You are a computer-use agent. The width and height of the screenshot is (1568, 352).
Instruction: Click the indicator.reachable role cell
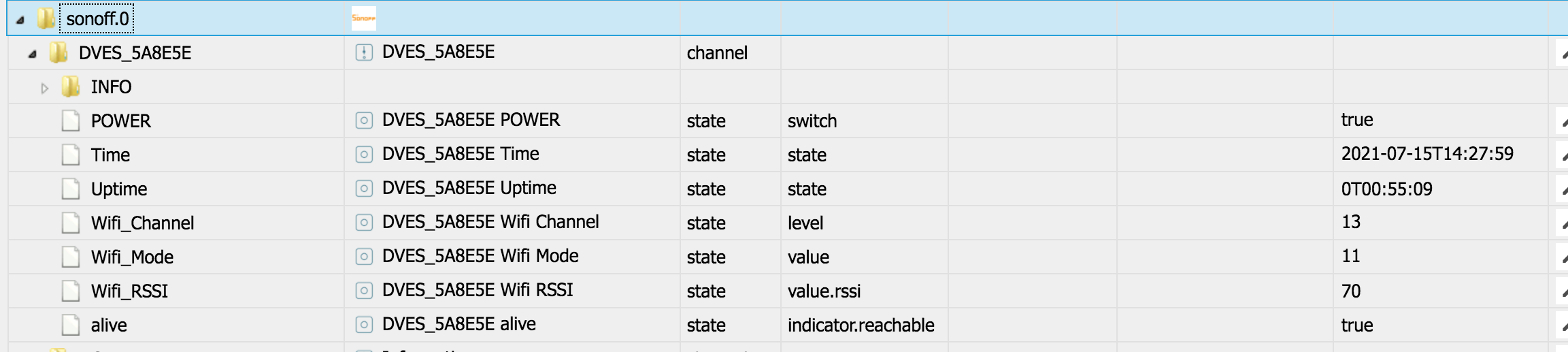861,325
